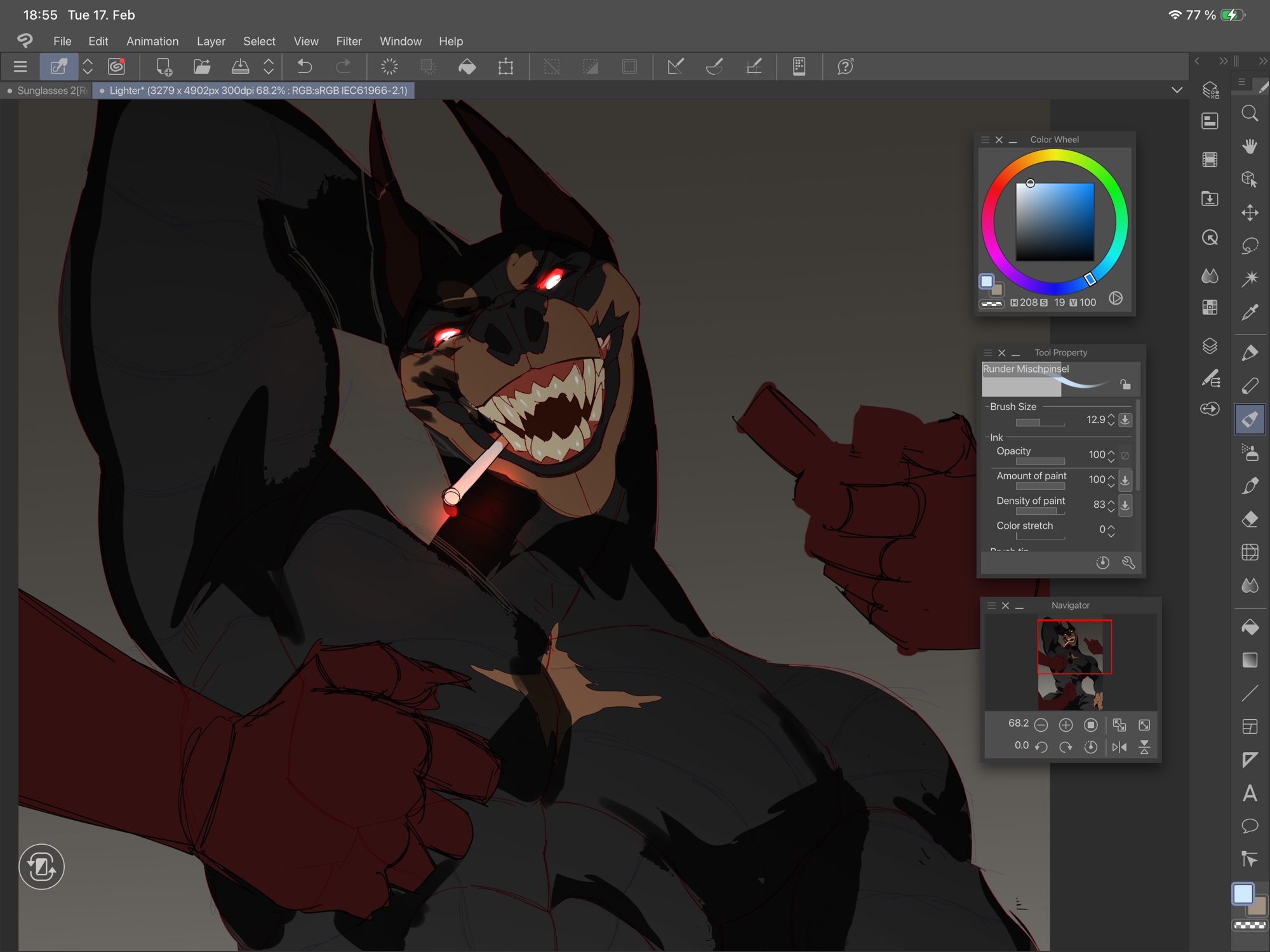Open the Save options up-down arrow

(269, 67)
